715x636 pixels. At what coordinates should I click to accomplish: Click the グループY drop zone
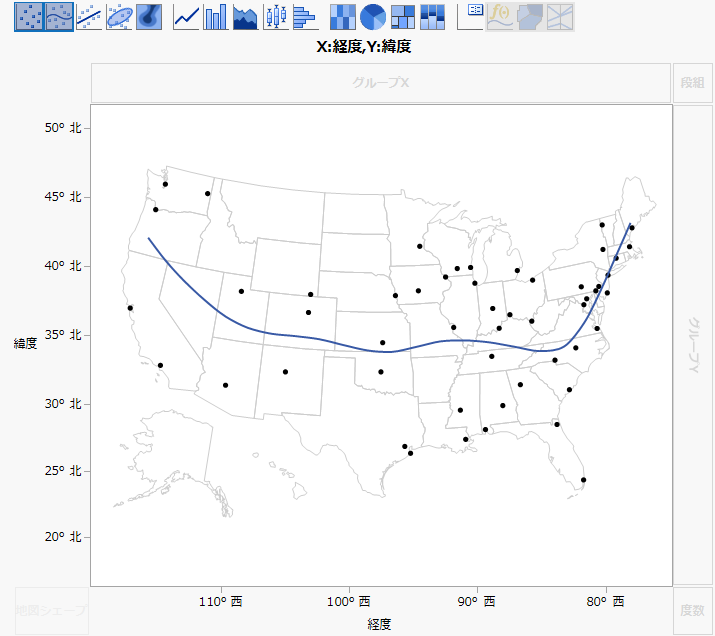pos(693,345)
